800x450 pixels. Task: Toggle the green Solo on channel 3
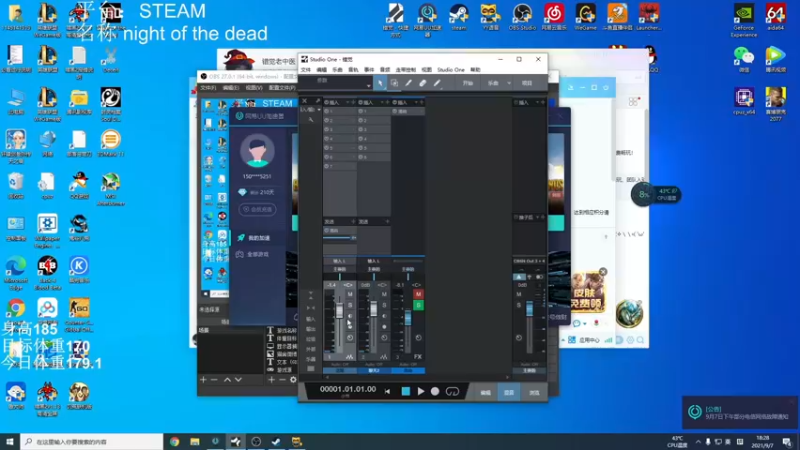(x=418, y=305)
